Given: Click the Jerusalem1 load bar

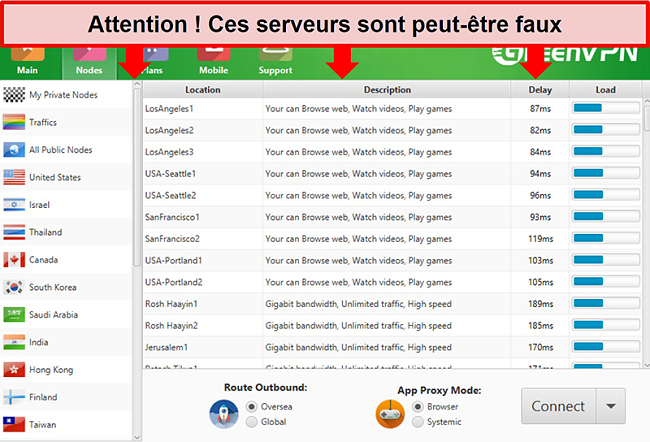Looking at the screenshot, I should click(605, 347).
